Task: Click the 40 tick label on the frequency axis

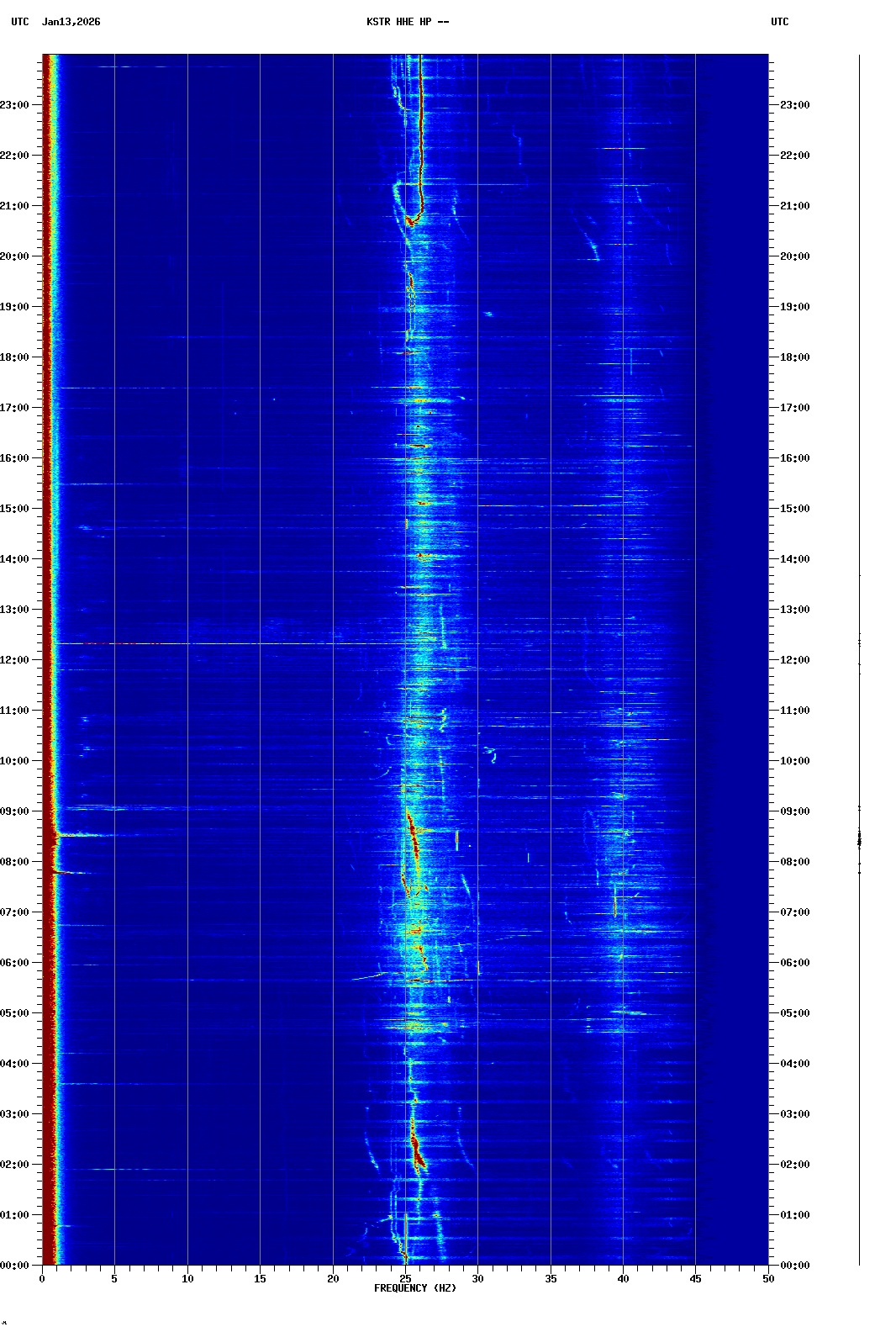Action: [623, 1279]
